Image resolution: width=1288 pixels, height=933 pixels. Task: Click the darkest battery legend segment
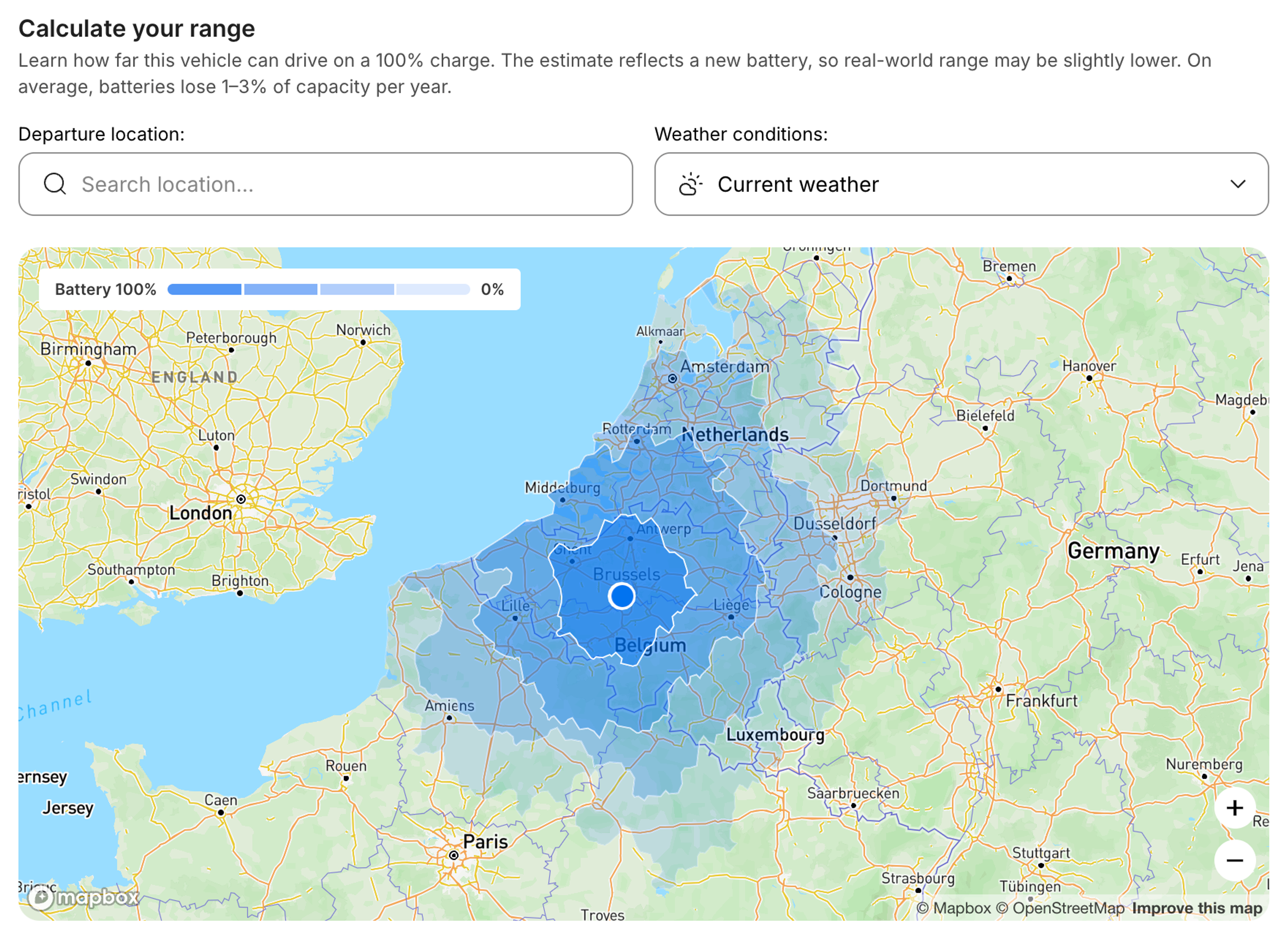205,290
